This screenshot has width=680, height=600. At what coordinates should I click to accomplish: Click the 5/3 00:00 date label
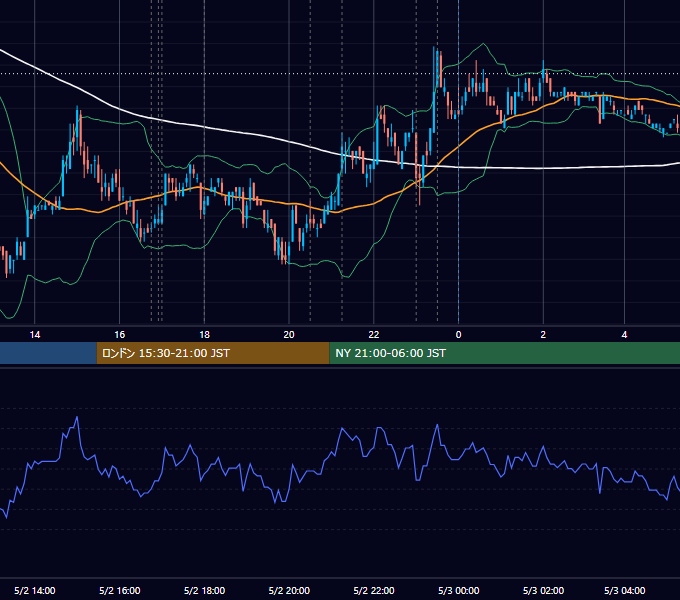[x=458, y=590]
